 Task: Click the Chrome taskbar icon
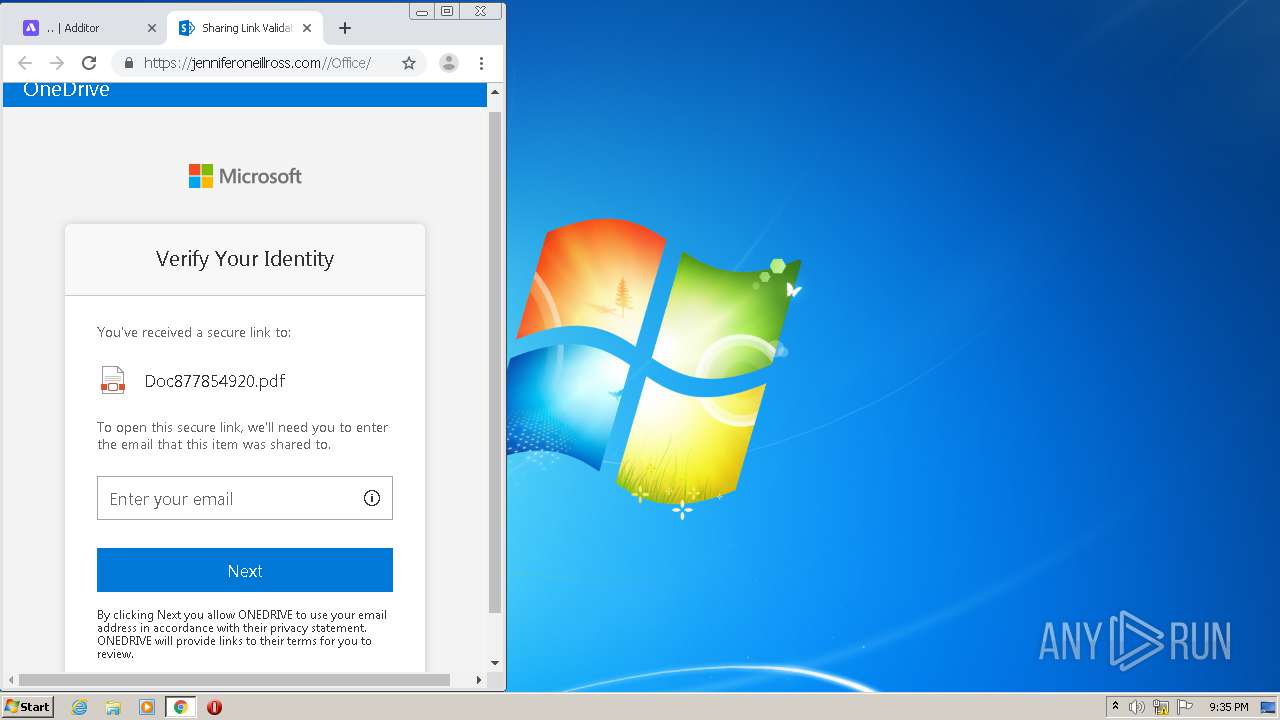pos(181,707)
